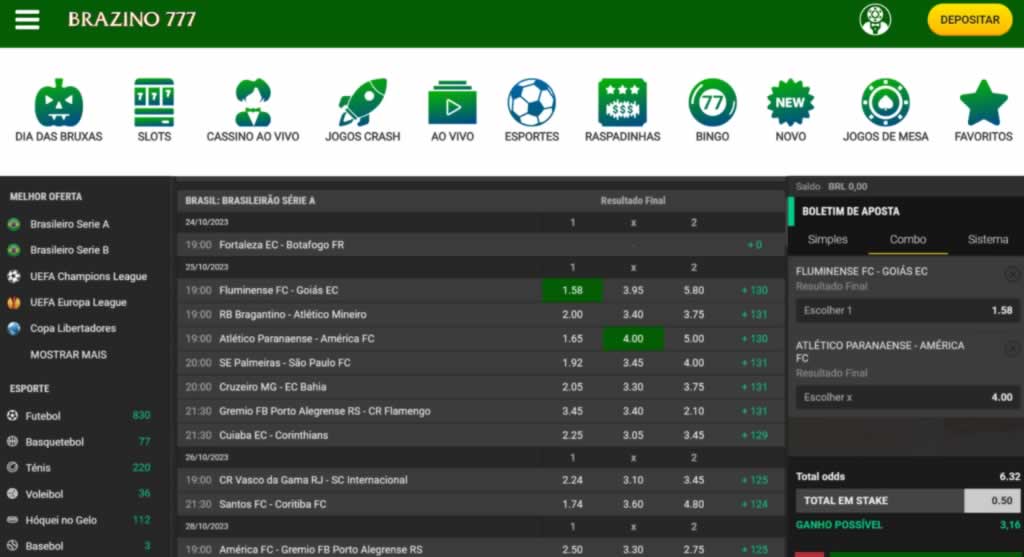Select Brasileiro Serie B in sidebar

[69, 250]
